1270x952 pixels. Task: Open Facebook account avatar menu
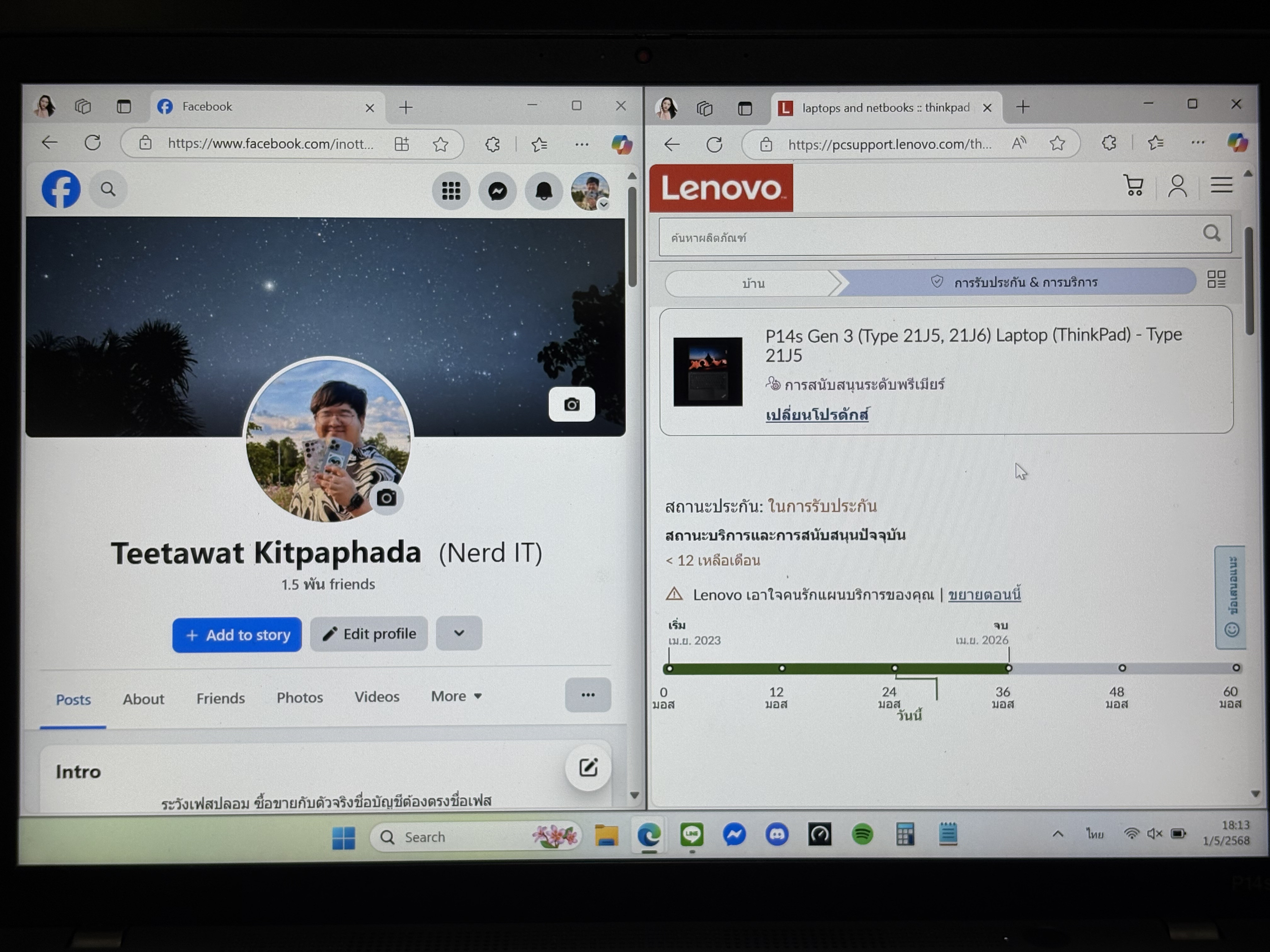tap(590, 190)
